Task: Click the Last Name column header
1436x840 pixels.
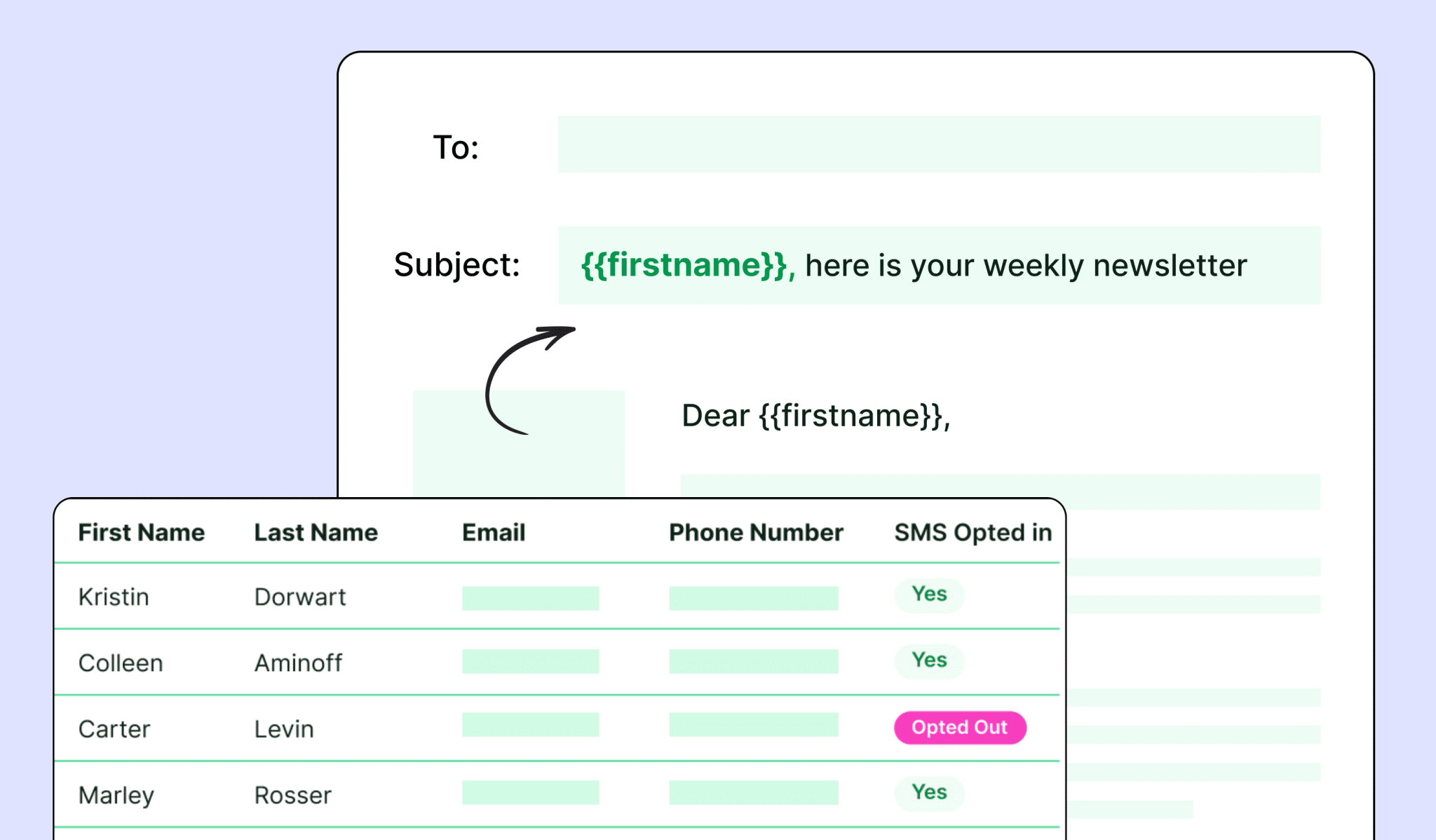Action: [316, 532]
